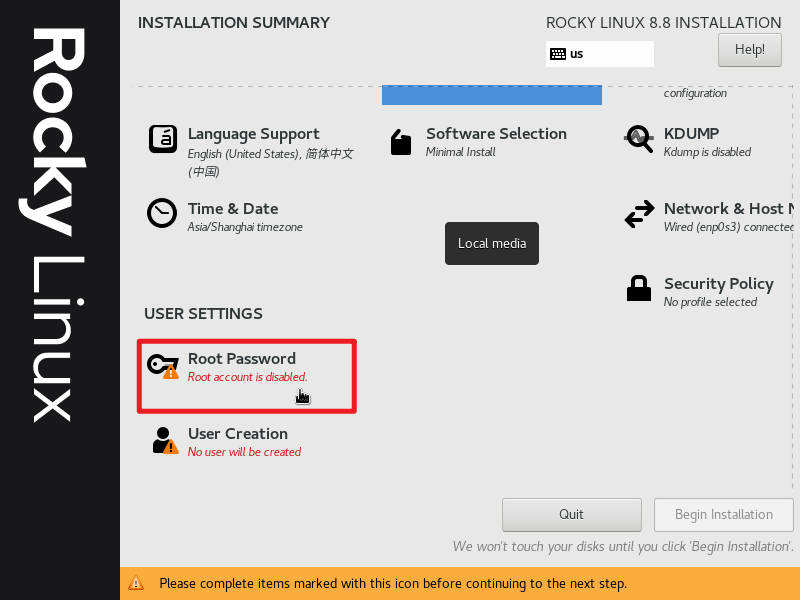Click the Security Policy padlock icon

click(x=639, y=289)
